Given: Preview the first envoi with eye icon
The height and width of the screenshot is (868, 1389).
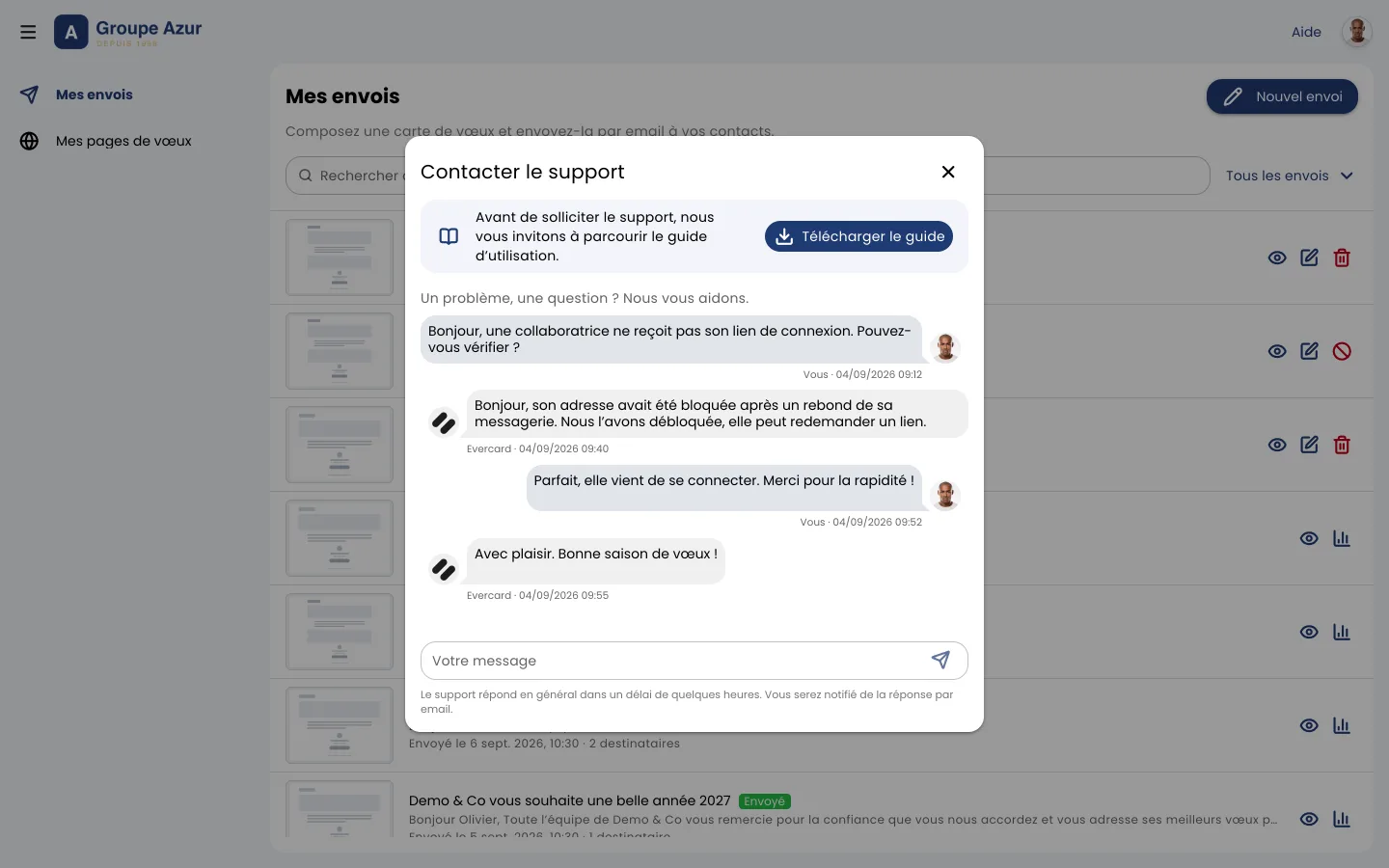Looking at the screenshot, I should coord(1277,258).
